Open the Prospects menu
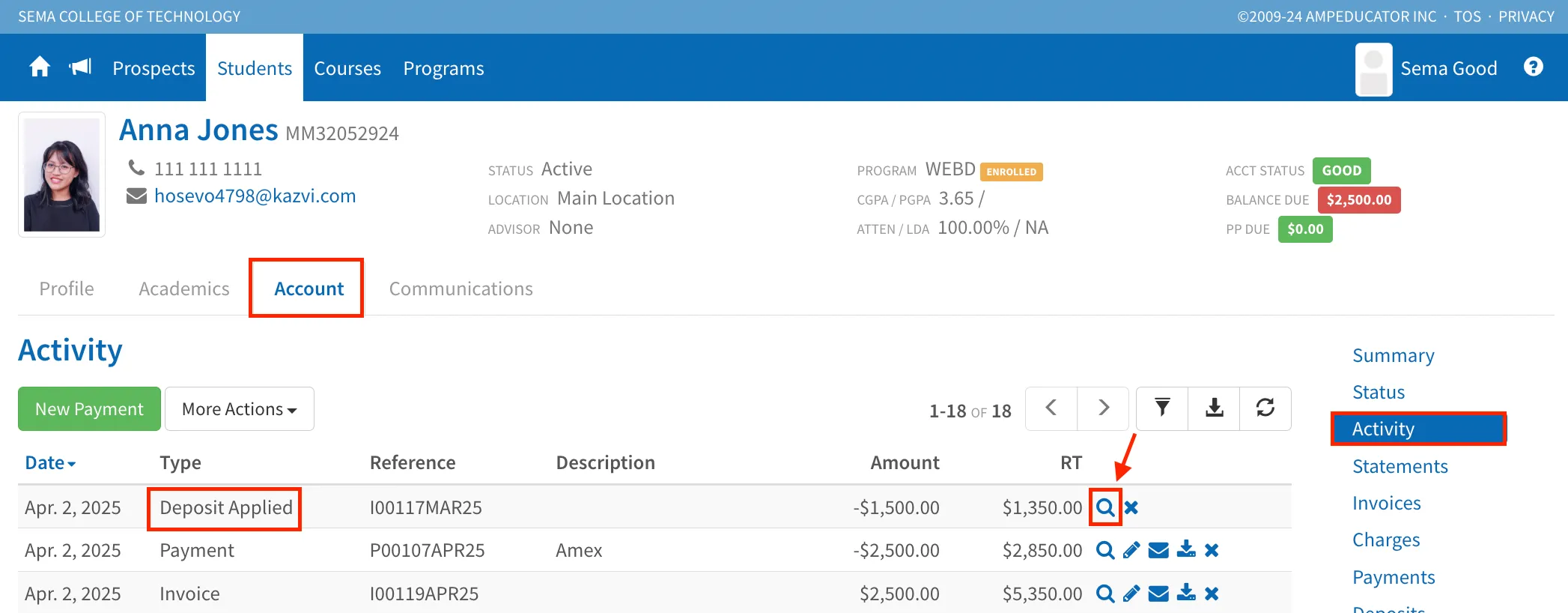1568x613 pixels. point(154,68)
